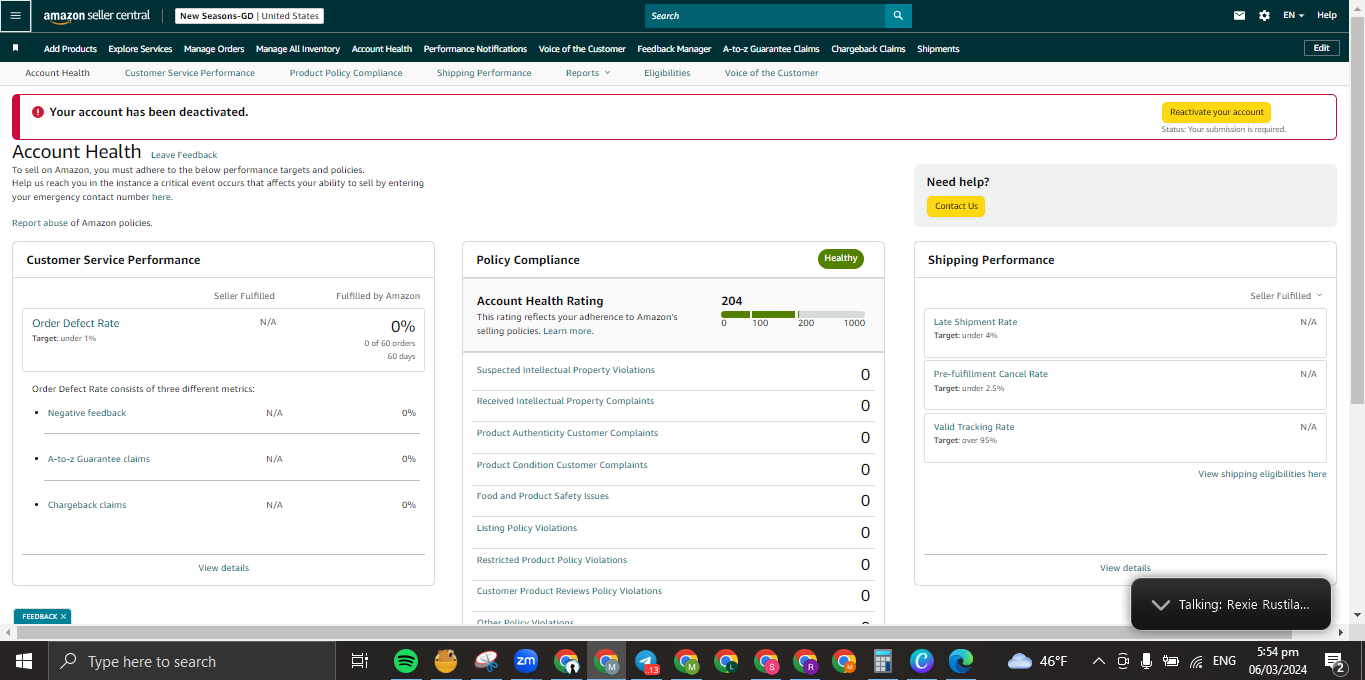1365x680 pixels.
Task: Click View details under Customer Service Performance
Action: pos(224,568)
